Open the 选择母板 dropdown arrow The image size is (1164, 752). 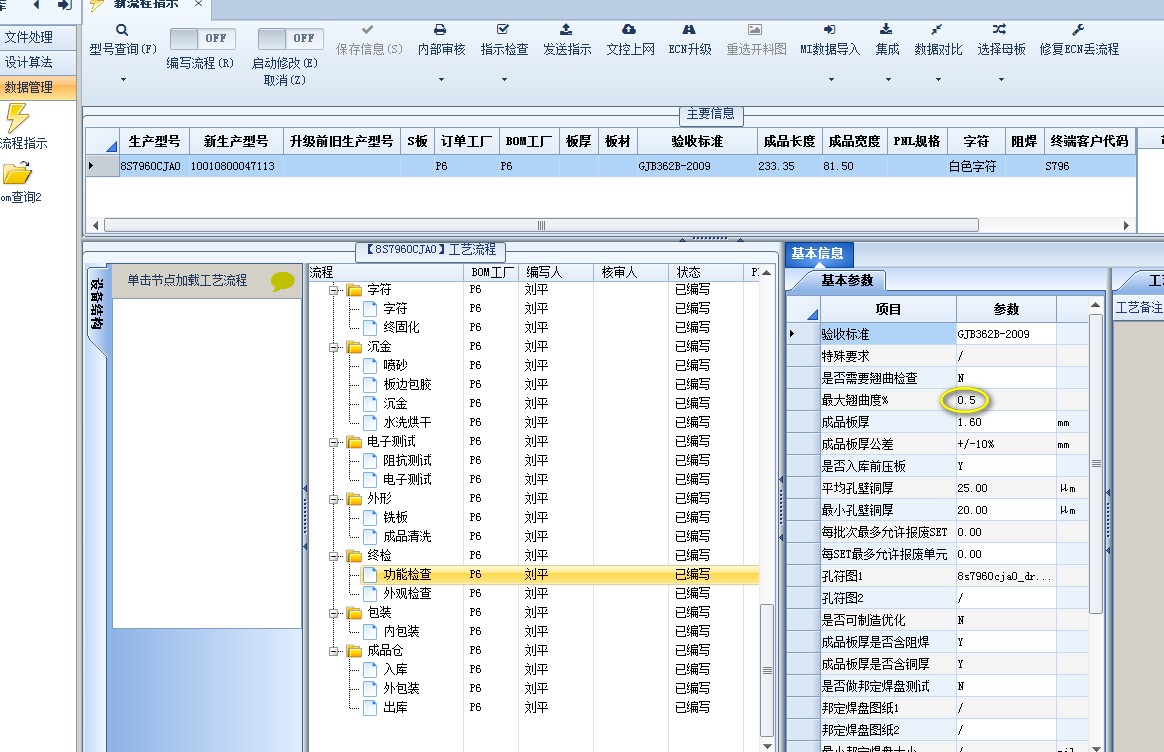tap(1001, 79)
